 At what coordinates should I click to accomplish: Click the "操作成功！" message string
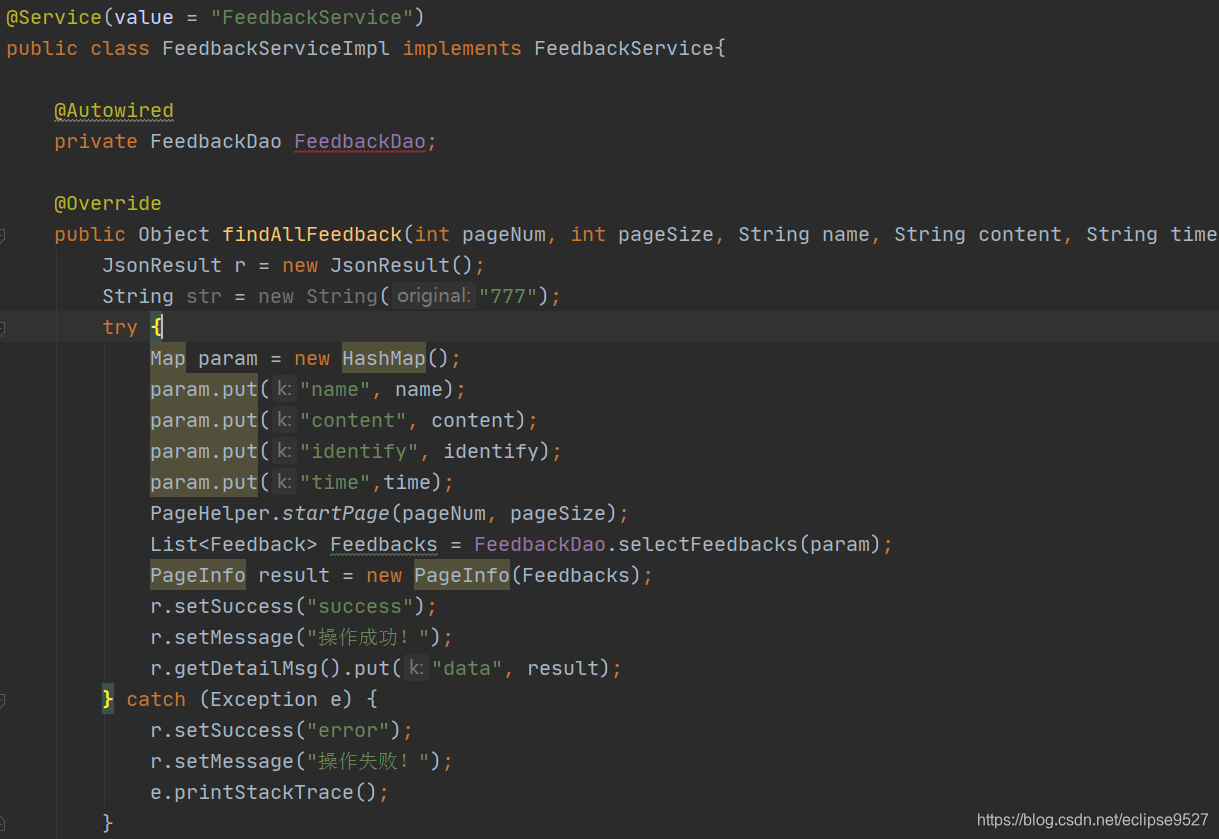coord(367,637)
